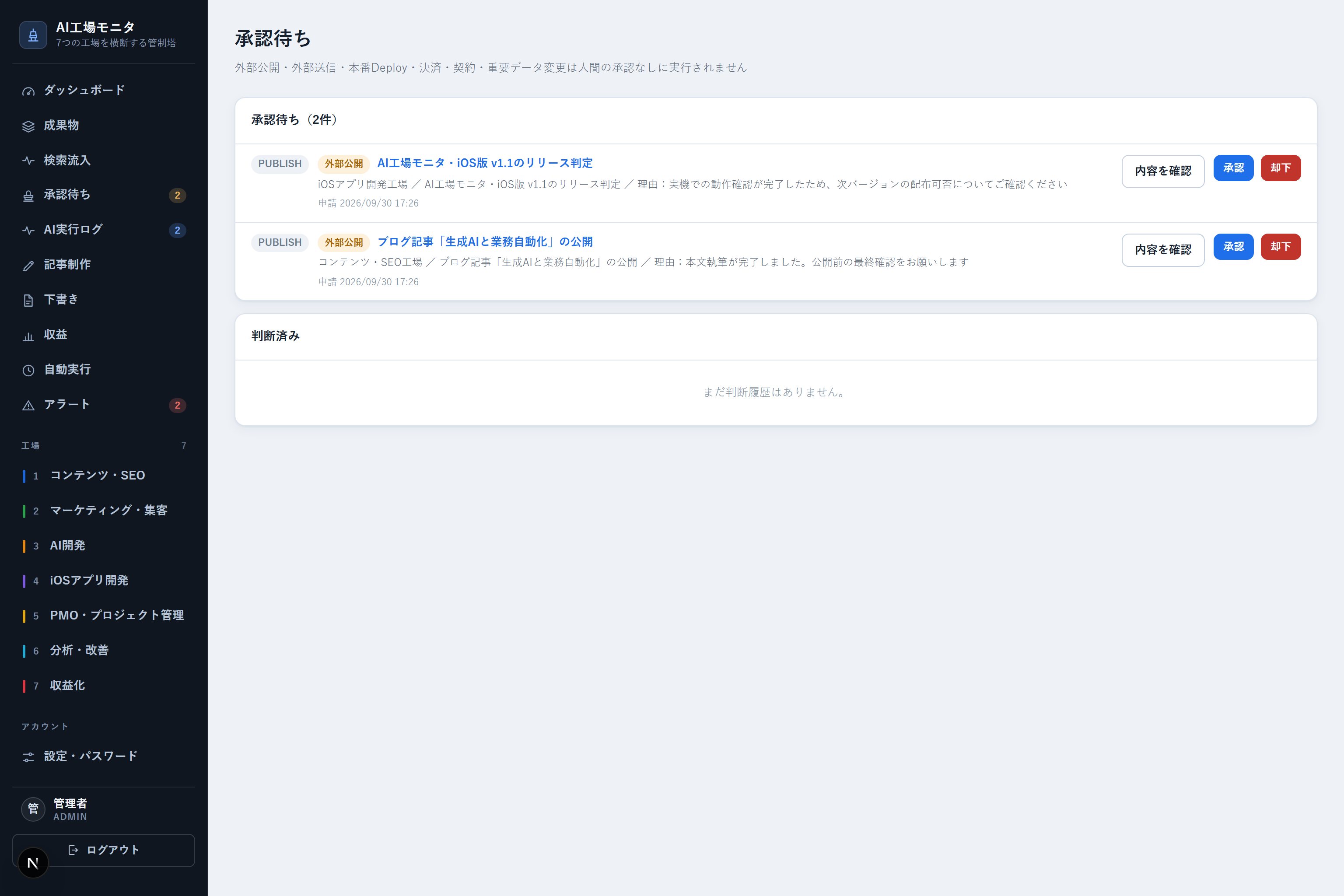This screenshot has height=896, width=1344.
Task: Click the 管理者 ADMIN account label
Action: pyautogui.click(x=70, y=810)
